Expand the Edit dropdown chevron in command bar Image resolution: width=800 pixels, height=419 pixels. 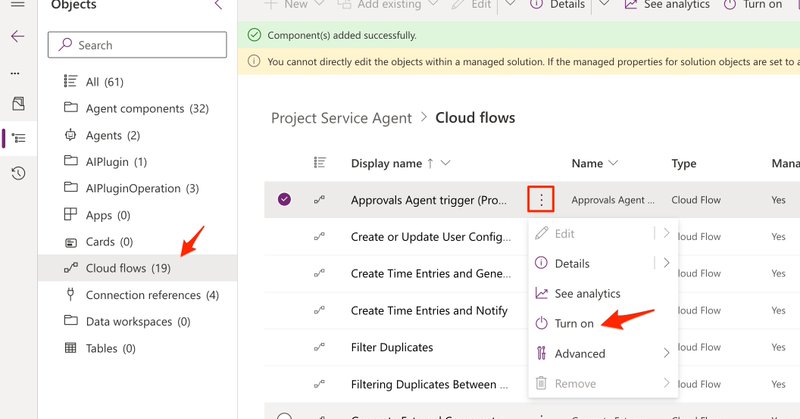[510, 4]
